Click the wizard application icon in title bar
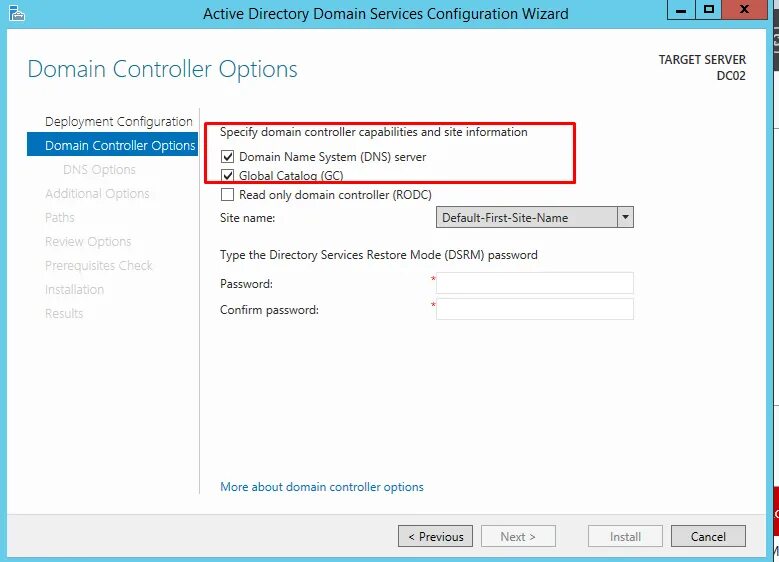The width and height of the screenshot is (779, 562). [x=16, y=13]
